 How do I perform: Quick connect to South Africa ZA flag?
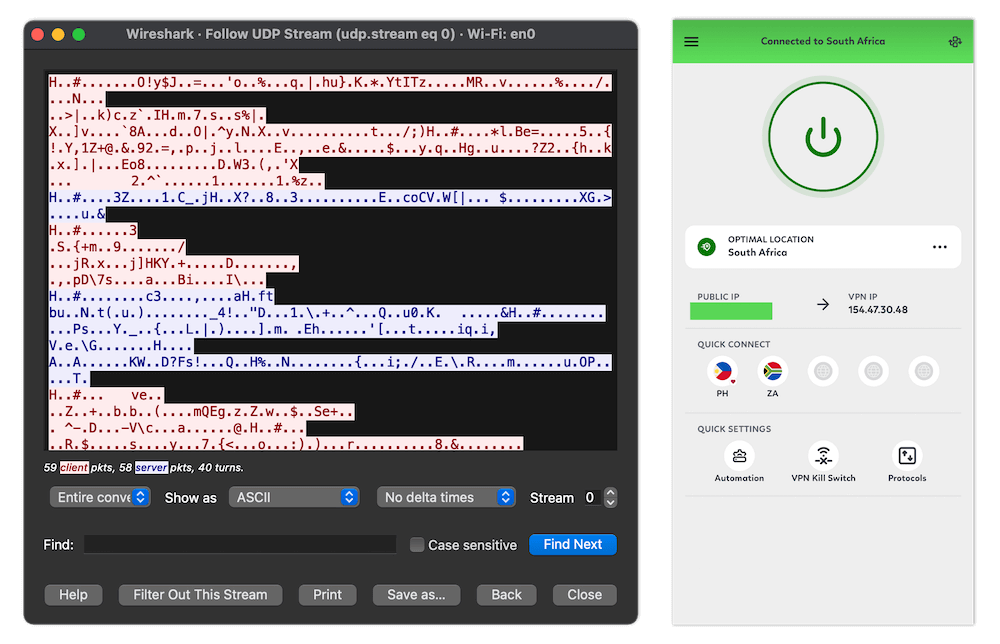[x=772, y=372]
